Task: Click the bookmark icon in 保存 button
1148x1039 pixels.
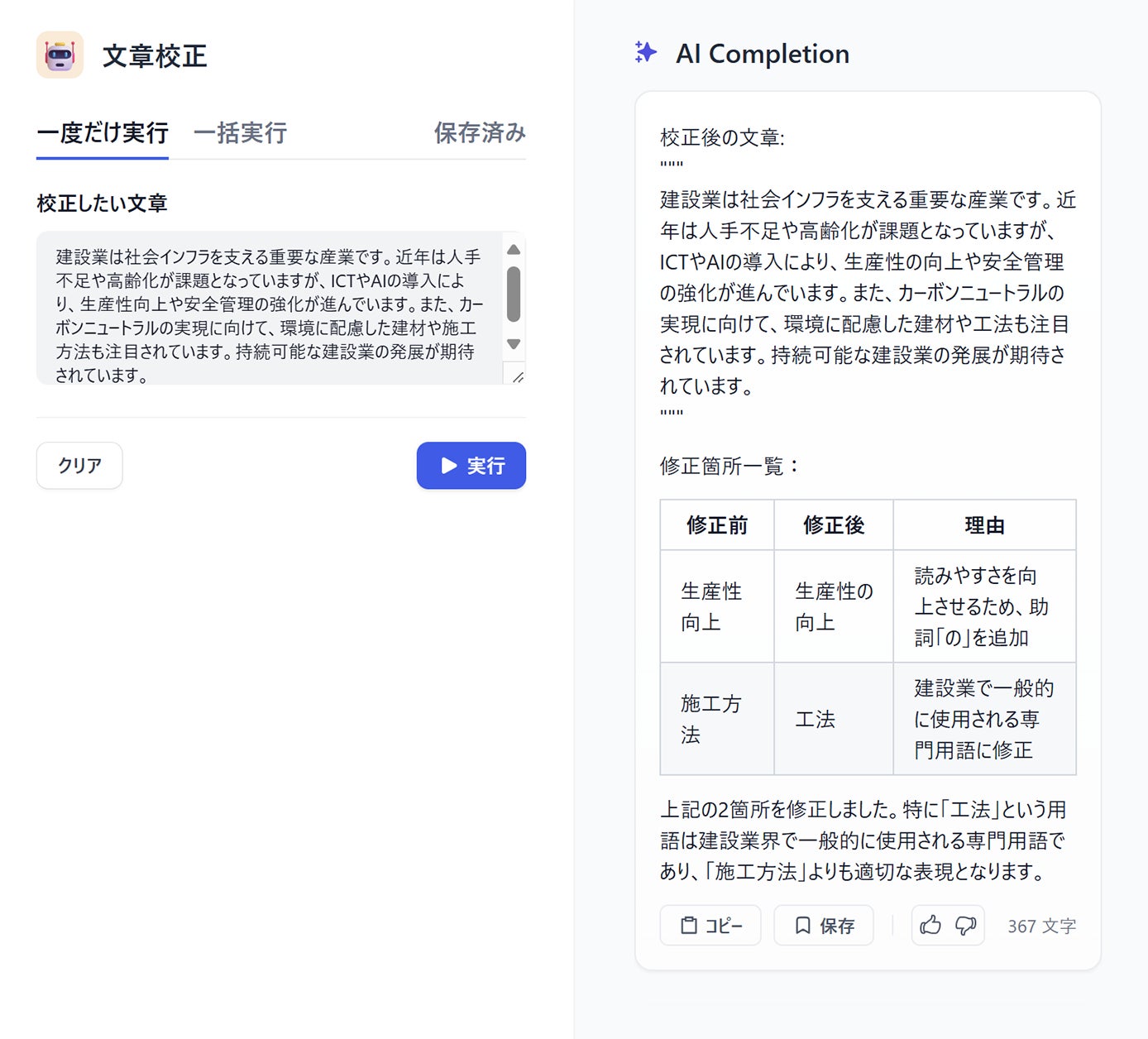Action: tap(802, 926)
